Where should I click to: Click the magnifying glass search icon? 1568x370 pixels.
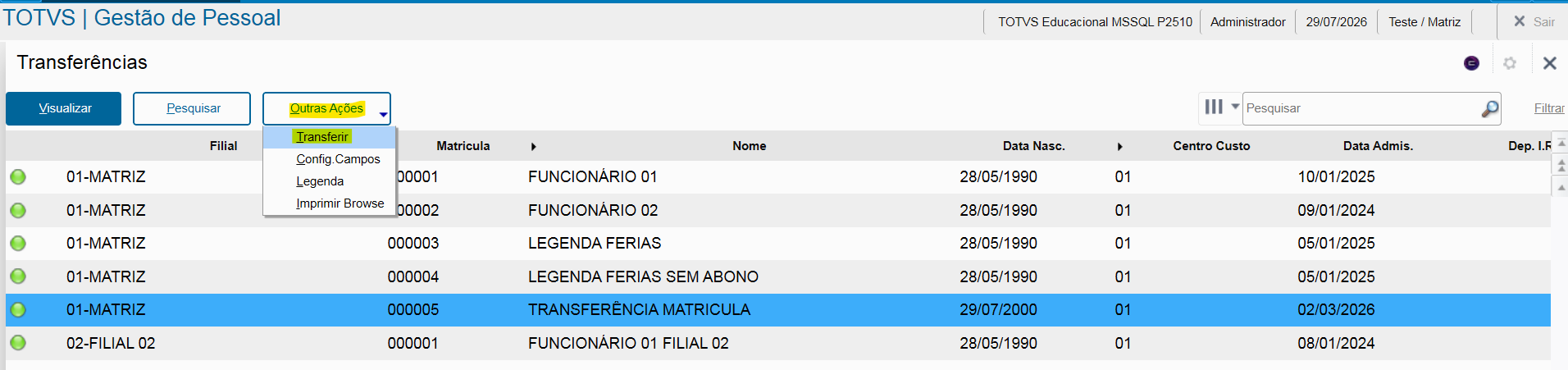(x=1490, y=109)
